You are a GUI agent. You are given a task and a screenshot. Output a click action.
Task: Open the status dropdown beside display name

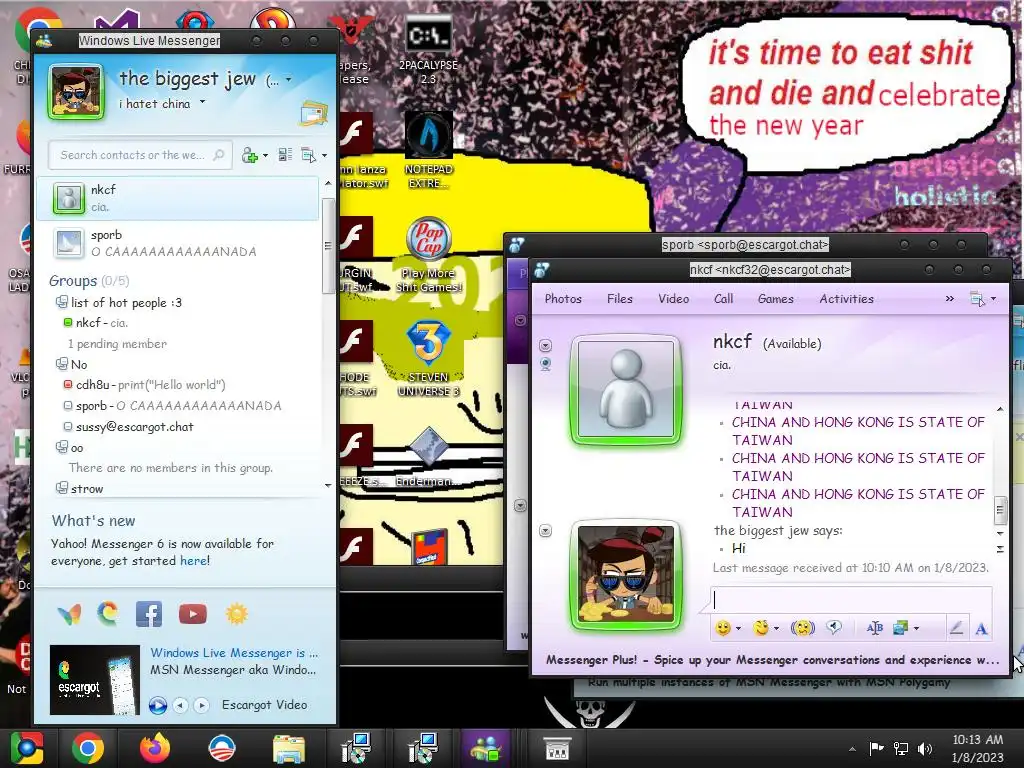point(288,80)
